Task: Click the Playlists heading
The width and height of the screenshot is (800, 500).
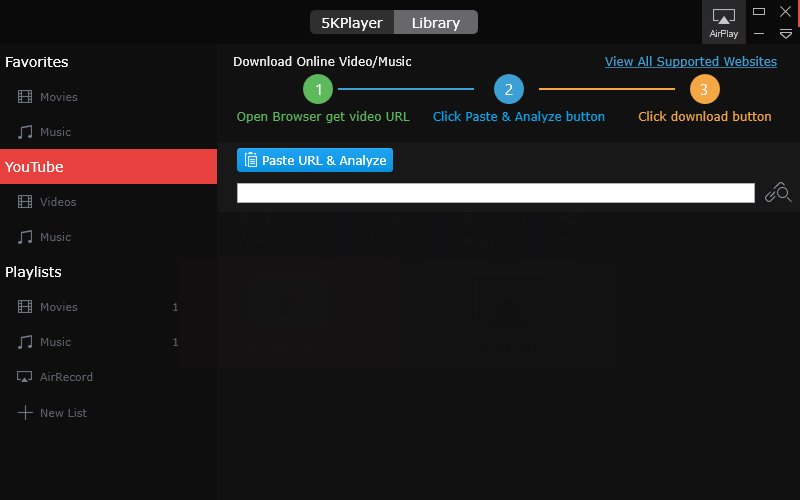Action: pos(33,272)
